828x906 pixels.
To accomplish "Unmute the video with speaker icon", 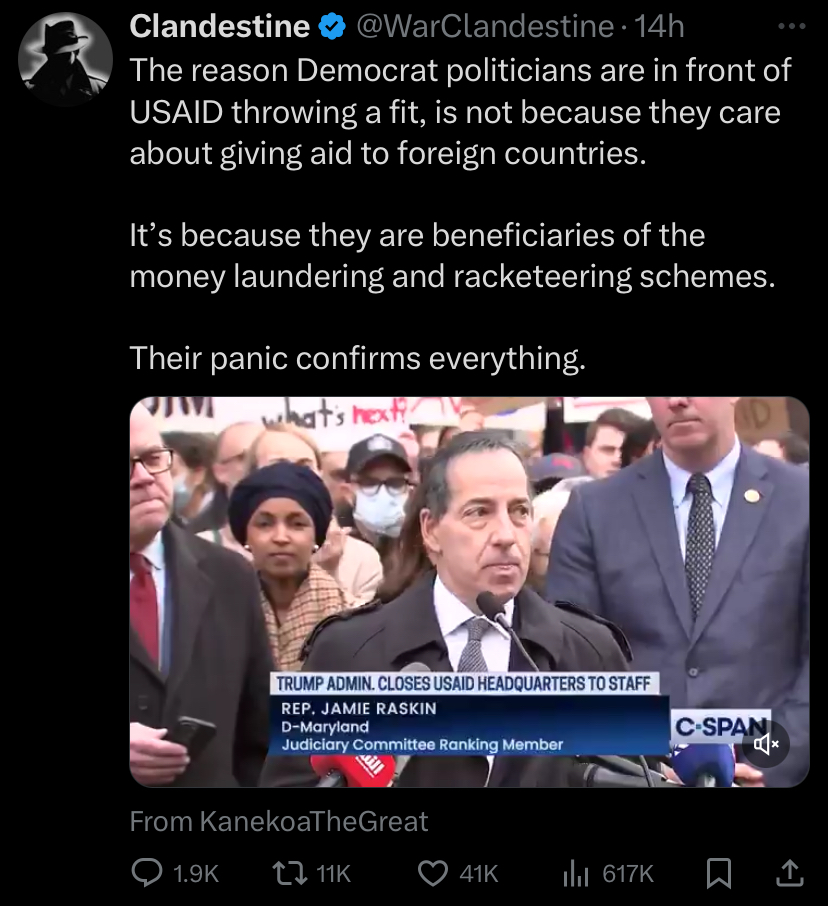I will 766,744.
